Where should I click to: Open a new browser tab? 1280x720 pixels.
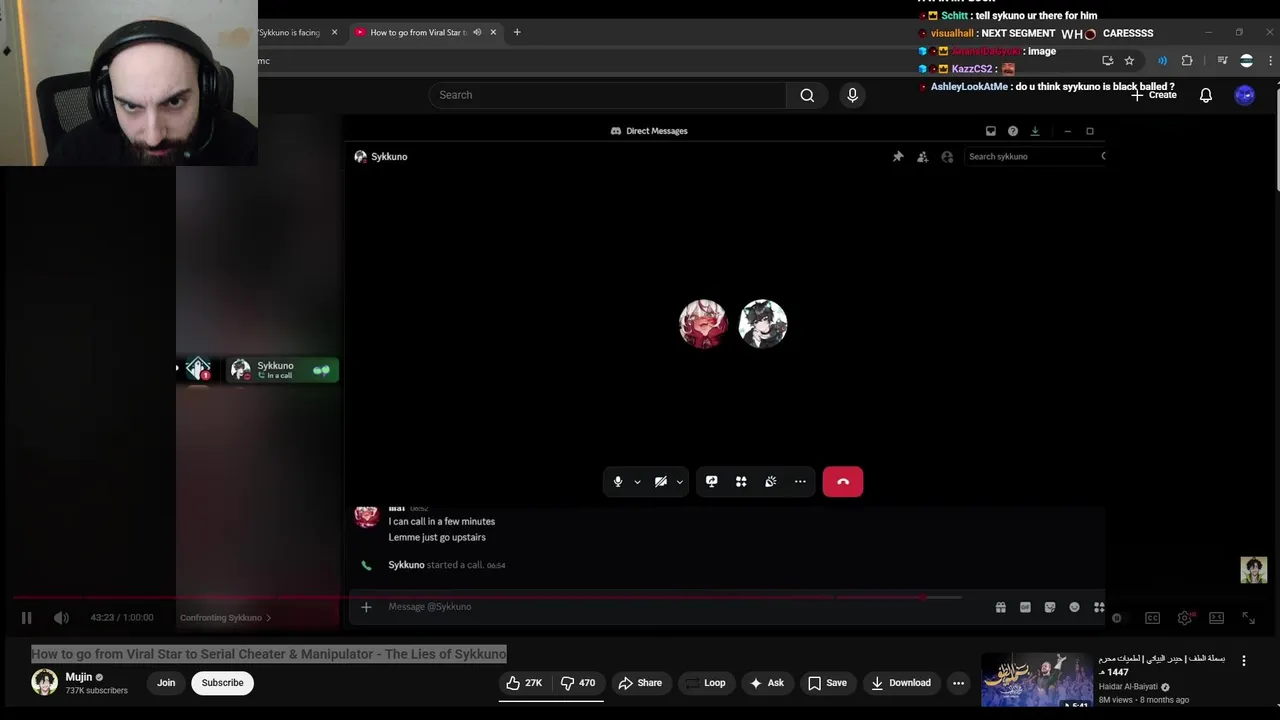(x=517, y=32)
